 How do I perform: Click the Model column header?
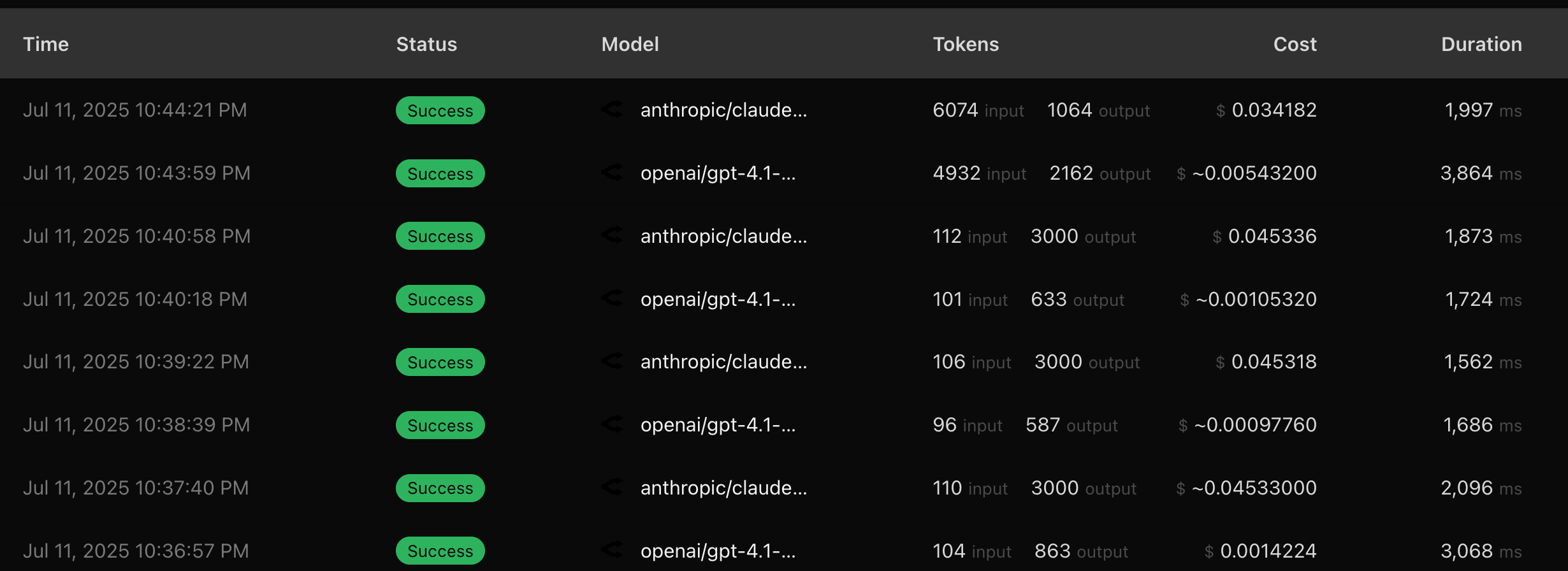tap(630, 44)
